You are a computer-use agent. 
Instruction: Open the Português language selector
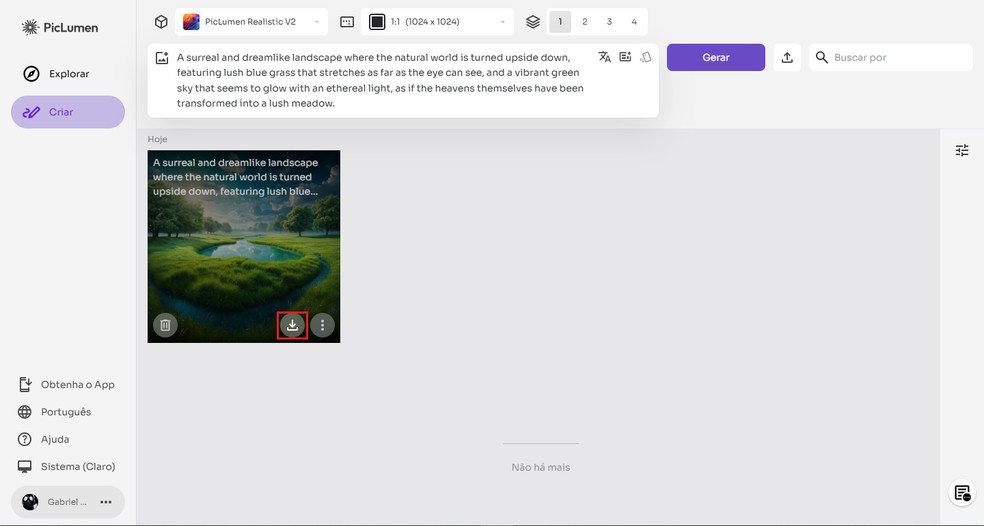click(x=55, y=412)
